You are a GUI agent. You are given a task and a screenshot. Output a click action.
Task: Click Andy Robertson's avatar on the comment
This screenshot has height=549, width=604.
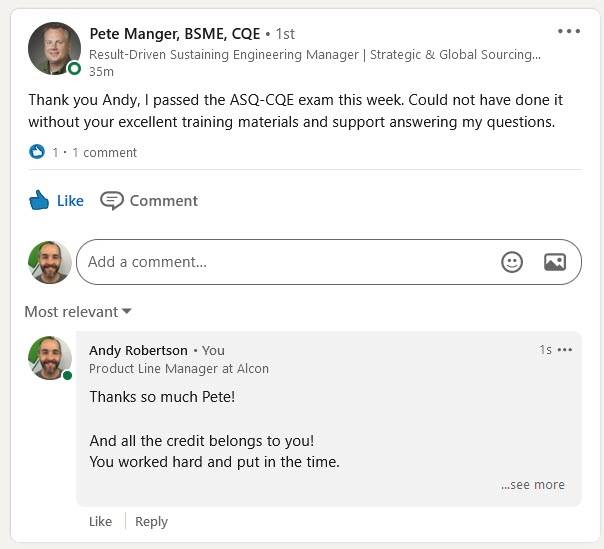(49, 358)
